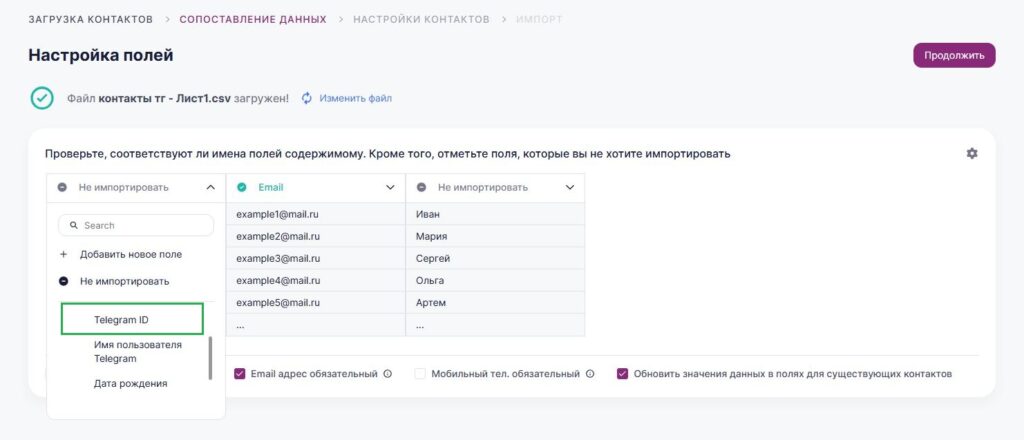Image resolution: width=1024 pixels, height=440 pixels.
Task: Click cell example4@mail.ru
Action: [315, 280]
